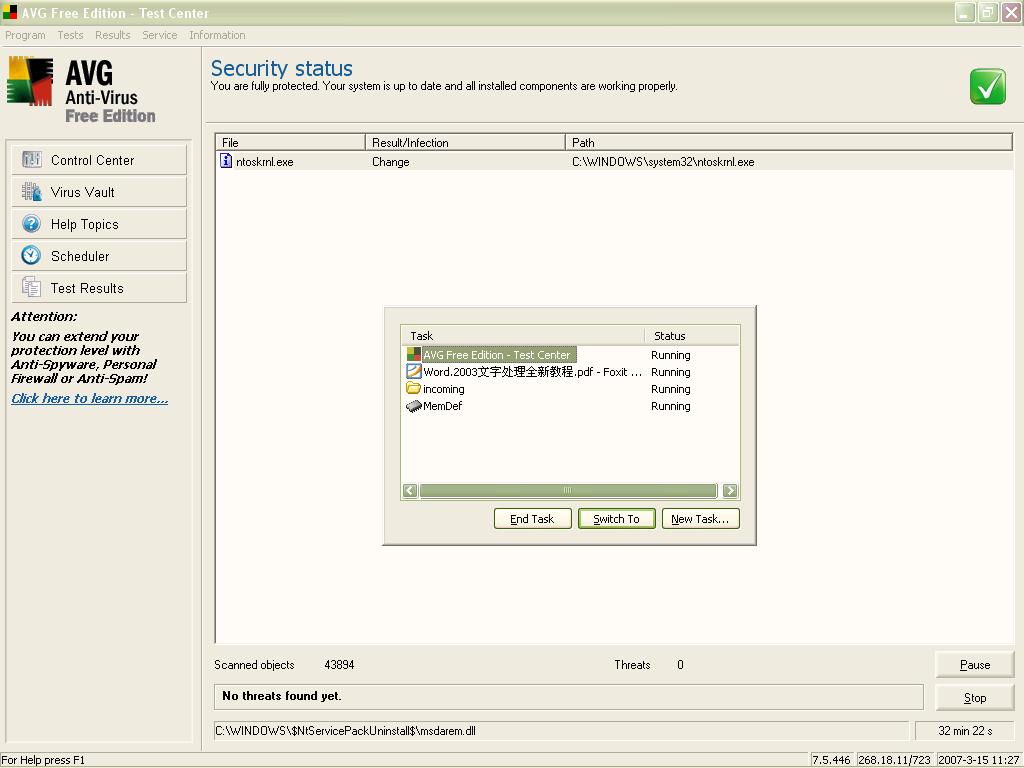The height and width of the screenshot is (768, 1024).
Task: Click the left arrow of task list scrollbar
Action: (410, 490)
